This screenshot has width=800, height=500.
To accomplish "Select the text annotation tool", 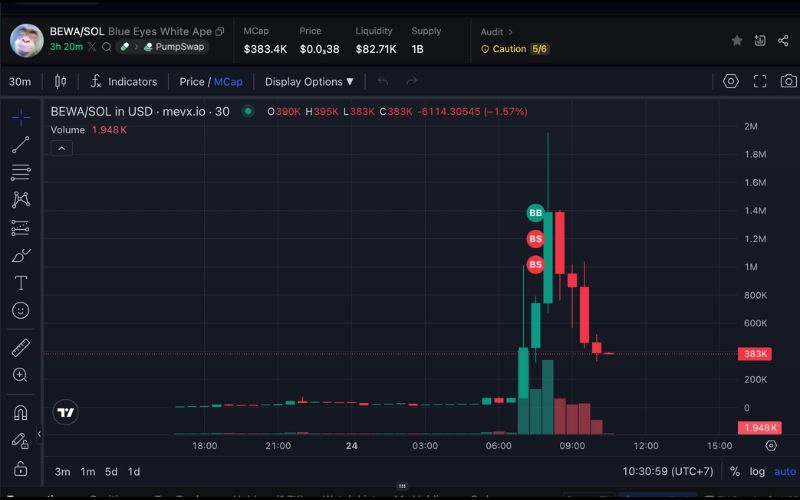I will [x=20, y=283].
